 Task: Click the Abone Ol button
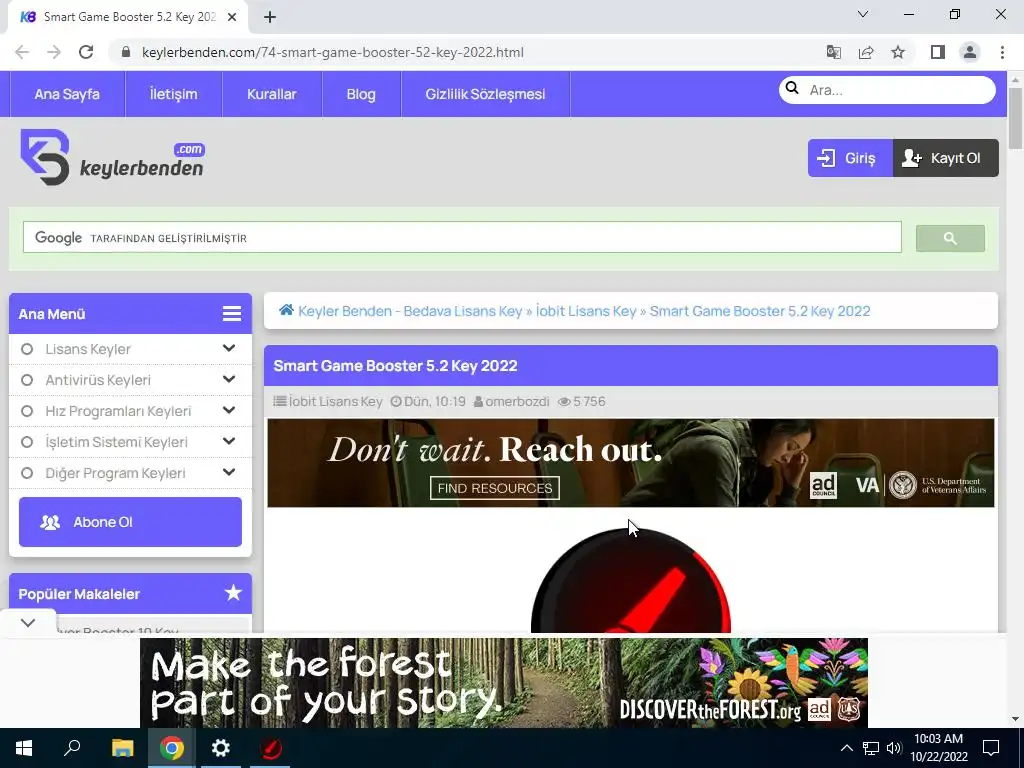(x=130, y=522)
